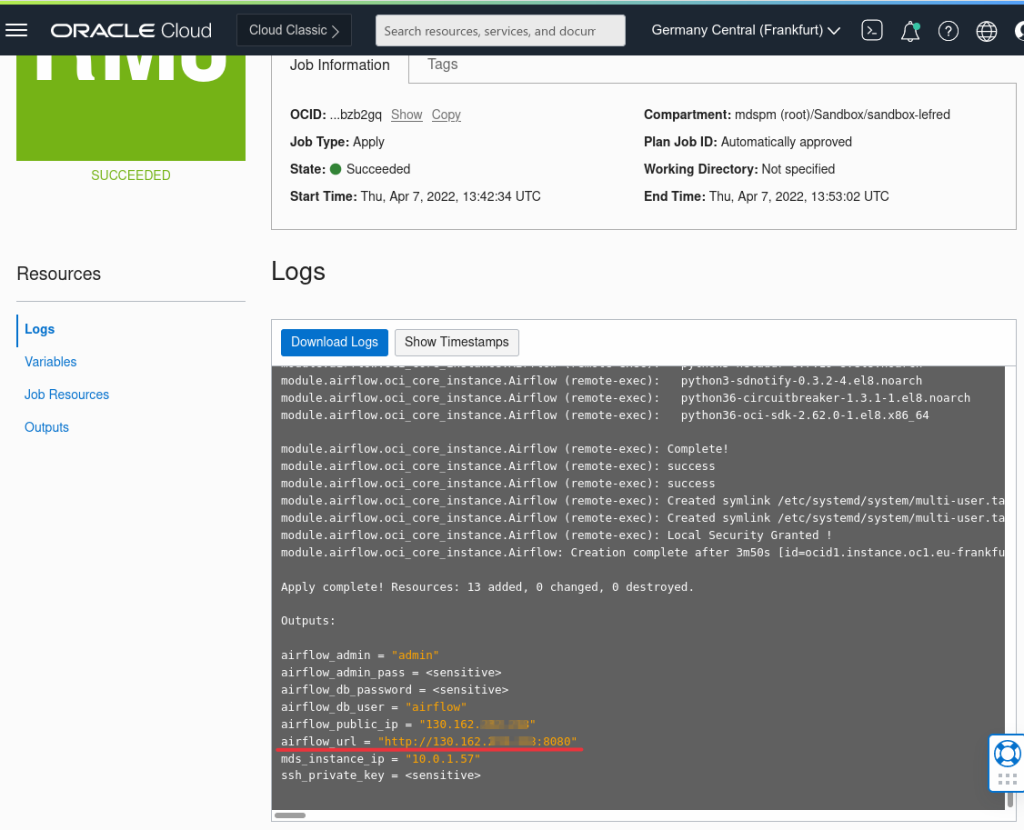This screenshot has height=830, width=1024.
Task: Click the Download Logs button
Action: (x=334, y=342)
